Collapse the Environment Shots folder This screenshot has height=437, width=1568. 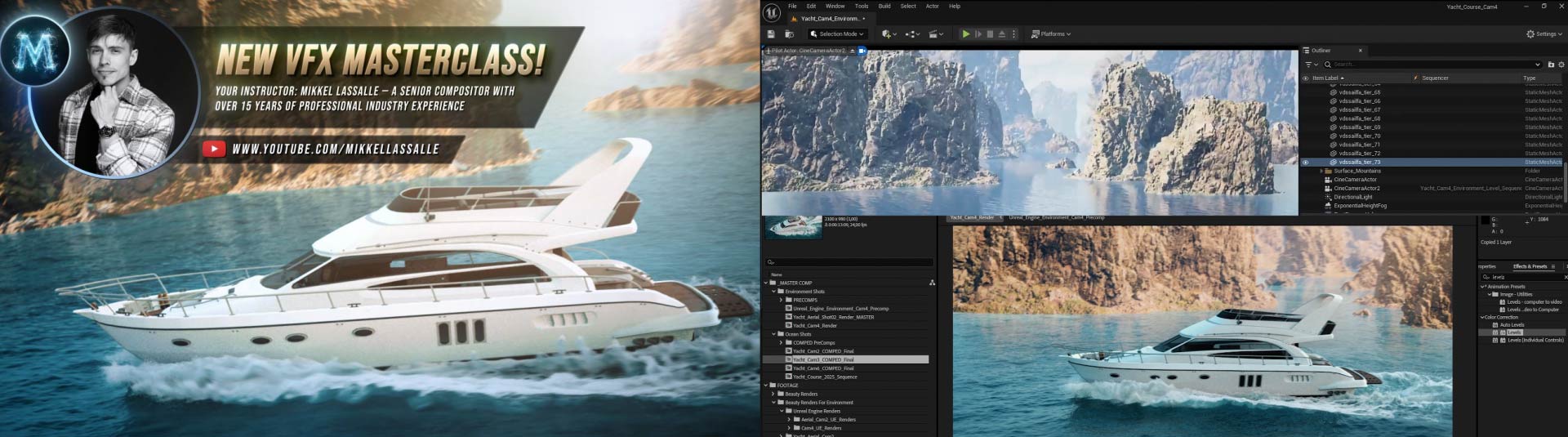773,292
